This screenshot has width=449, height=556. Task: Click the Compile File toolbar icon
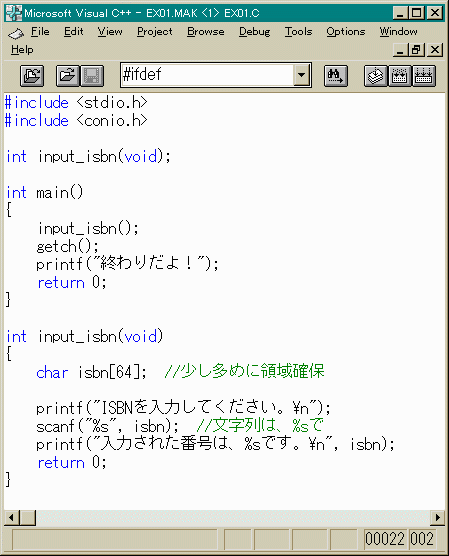pyautogui.click(x=376, y=76)
